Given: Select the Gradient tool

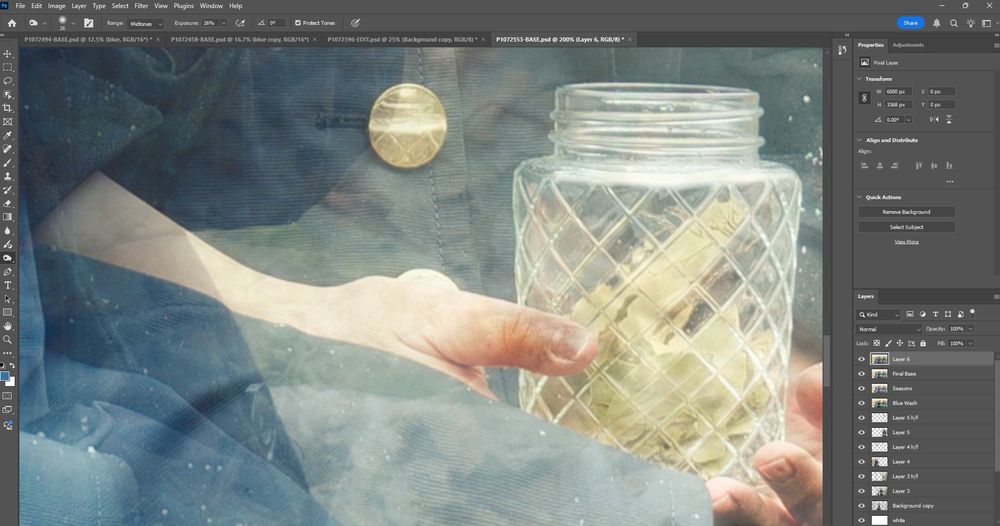Looking at the screenshot, I should point(8,217).
